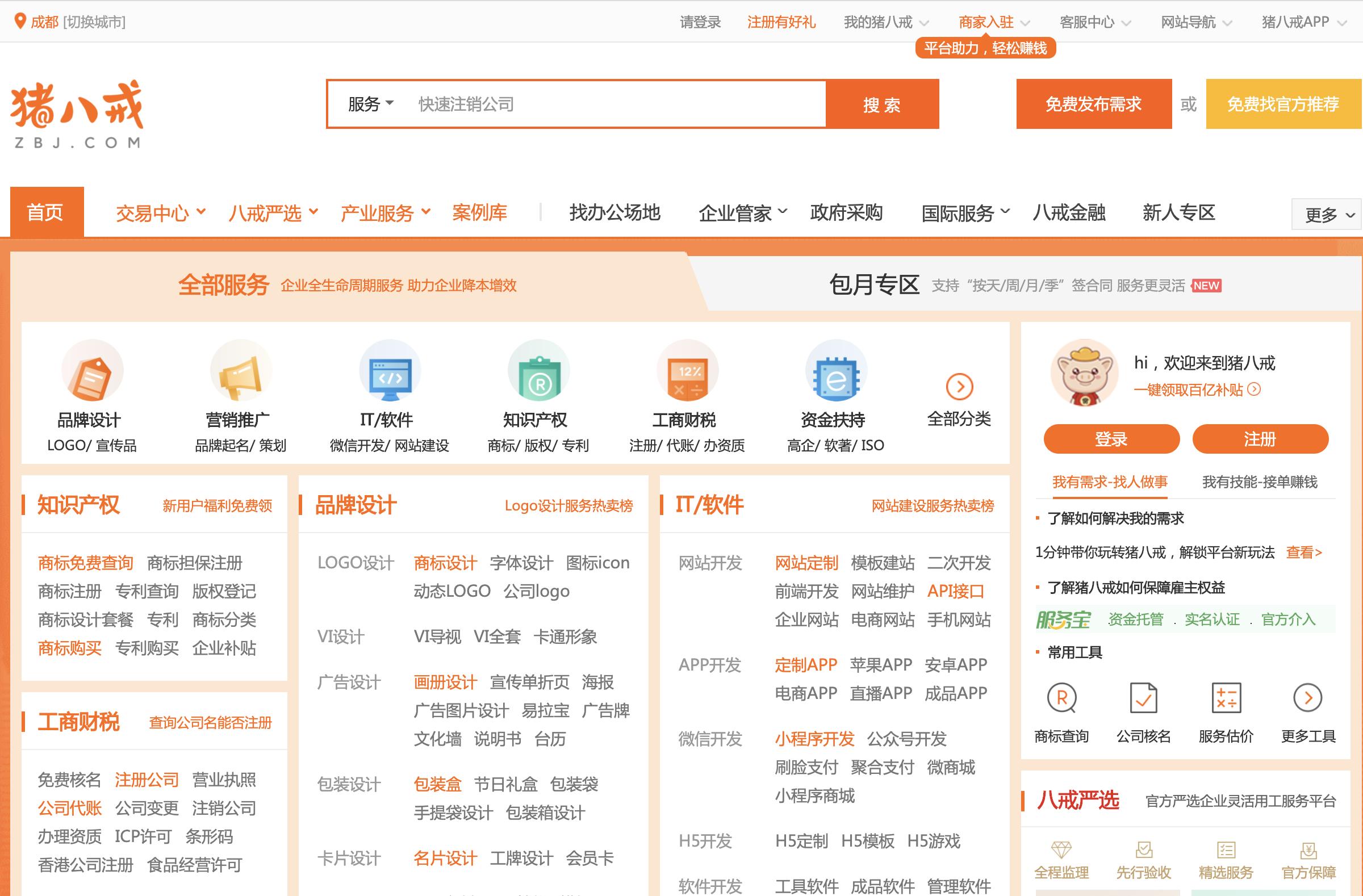Expand the 更多 navigation dropdown
1363x896 pixels.
click(x=1326, y=213)
